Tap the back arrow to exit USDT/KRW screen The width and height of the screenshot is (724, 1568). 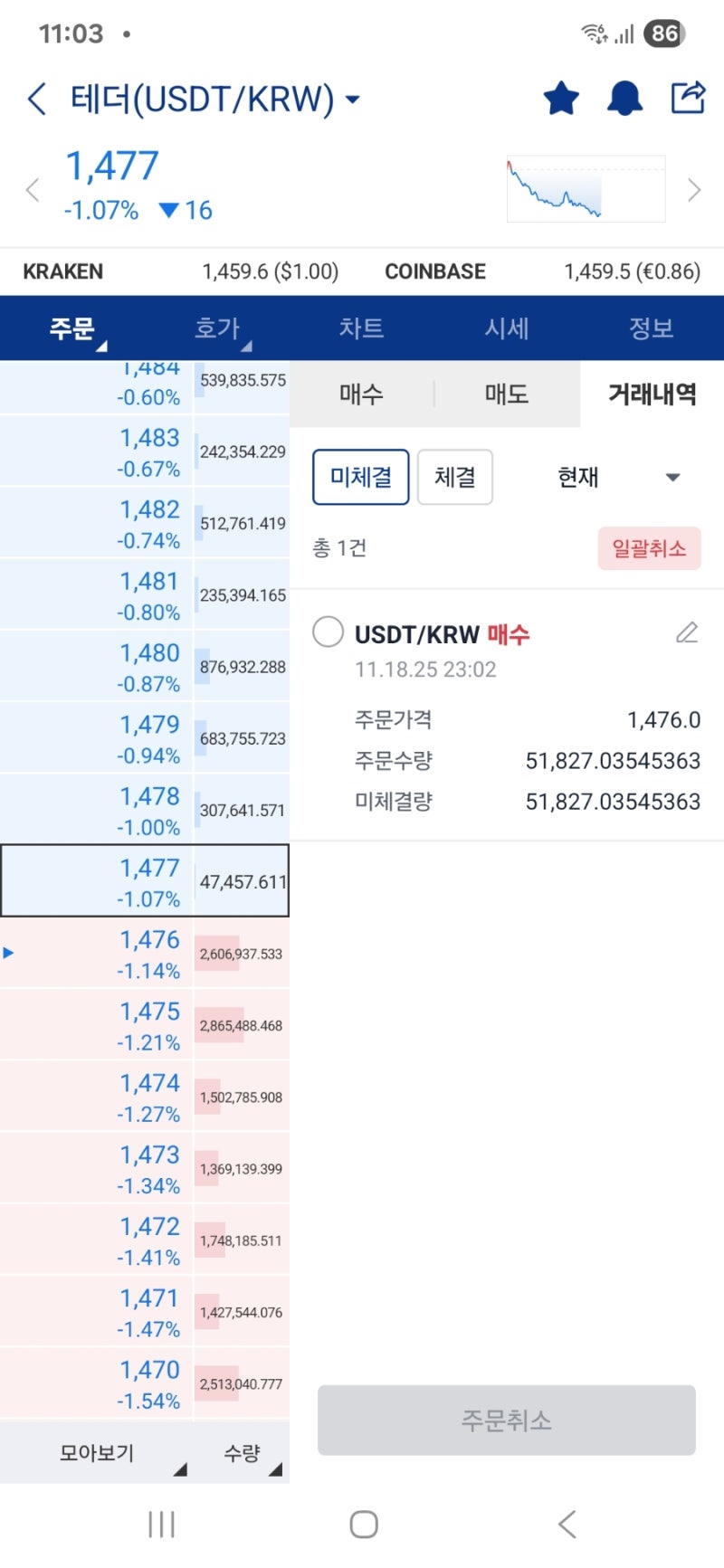click(x=36, y=99)
